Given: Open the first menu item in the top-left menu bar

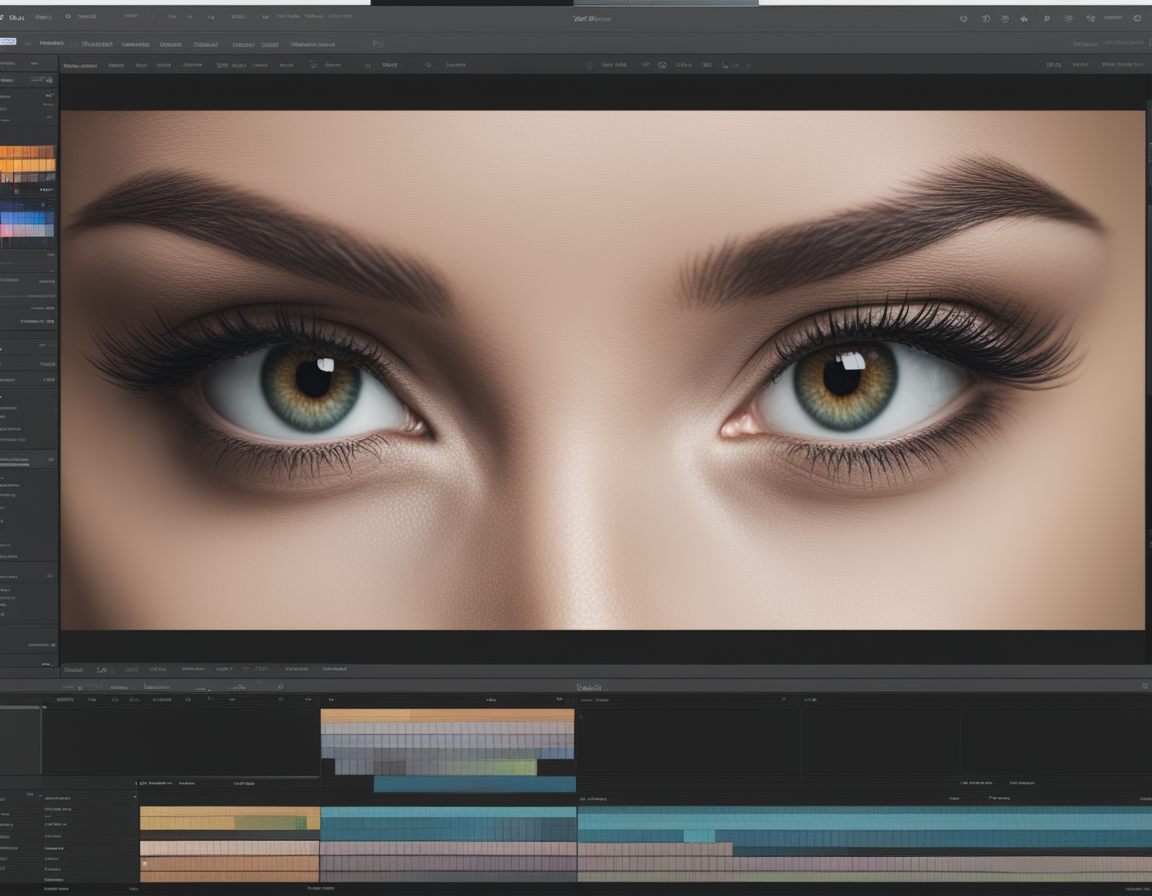Looking at the screenshot, I should click(15, 17).
